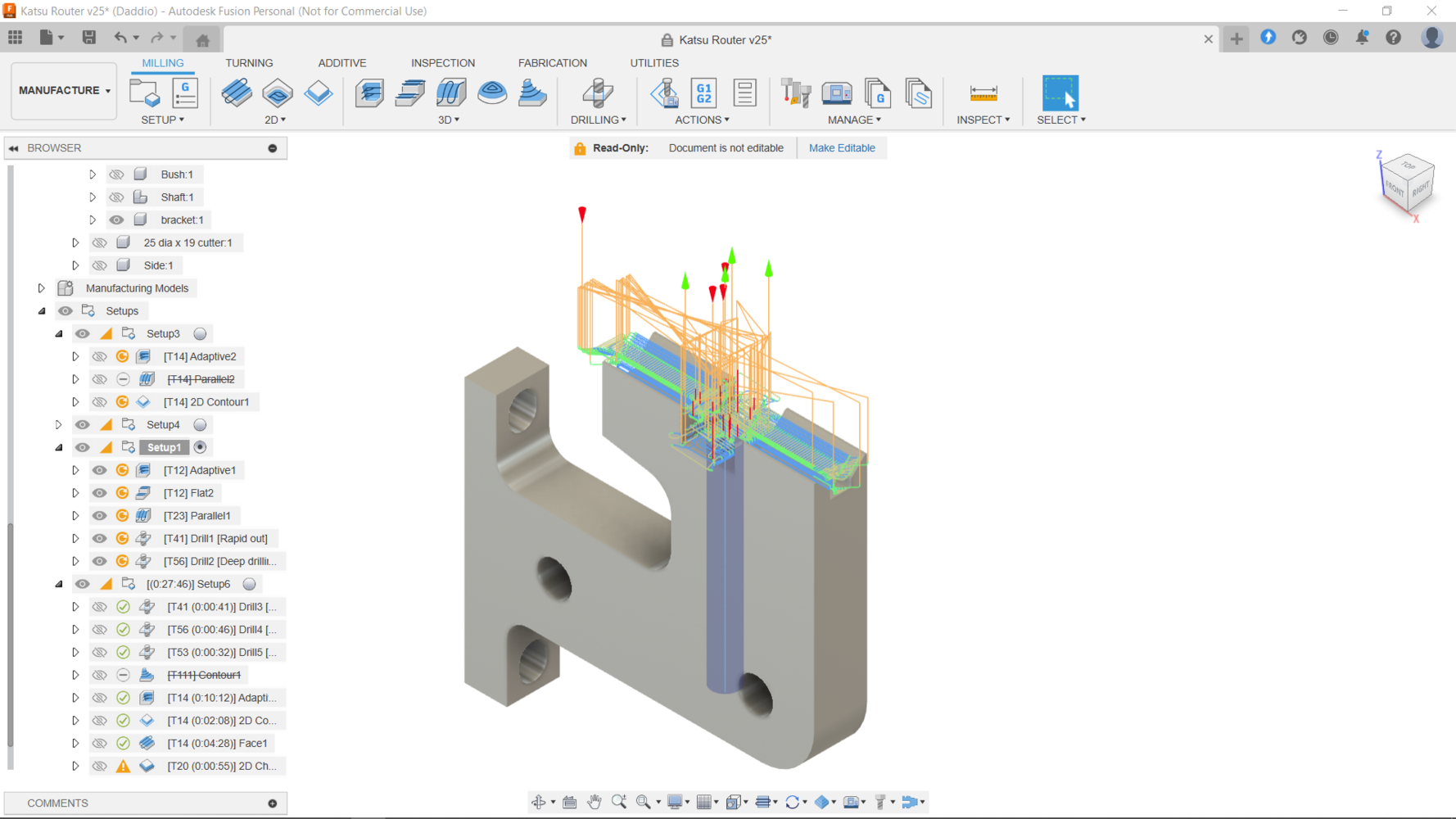Click the Pan hand icon in navigation bar
The width and height of the screenshot is (1456, 819).
pos(595,802)
